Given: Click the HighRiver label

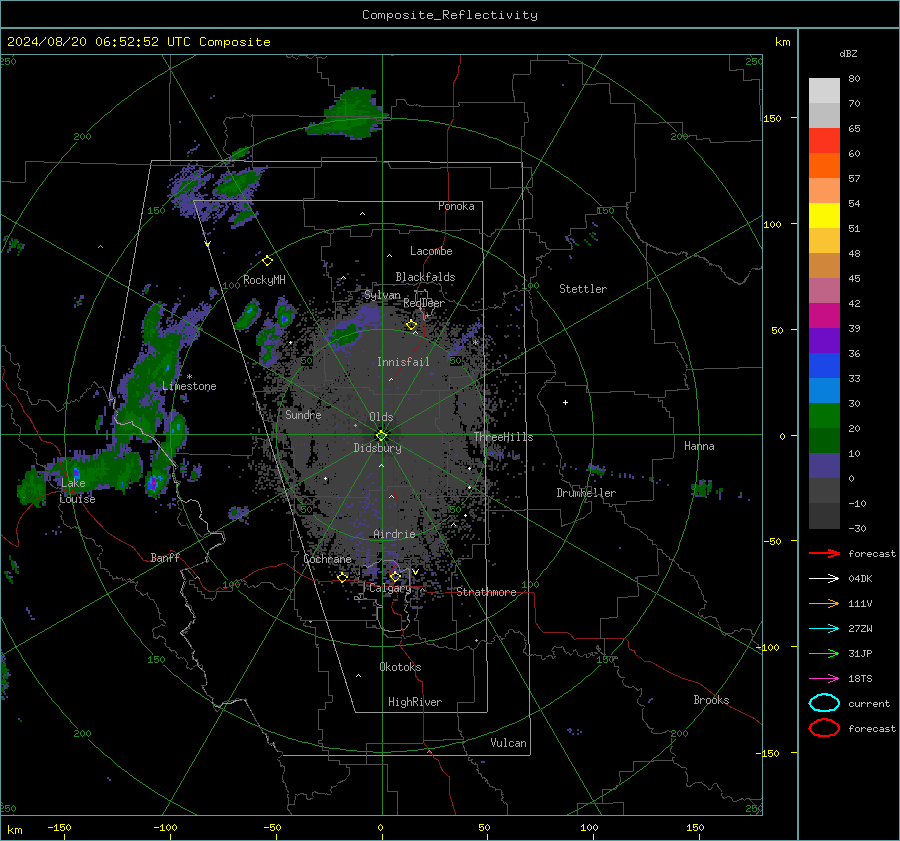Looking at the screenshot, I should (x=415, y=702).
